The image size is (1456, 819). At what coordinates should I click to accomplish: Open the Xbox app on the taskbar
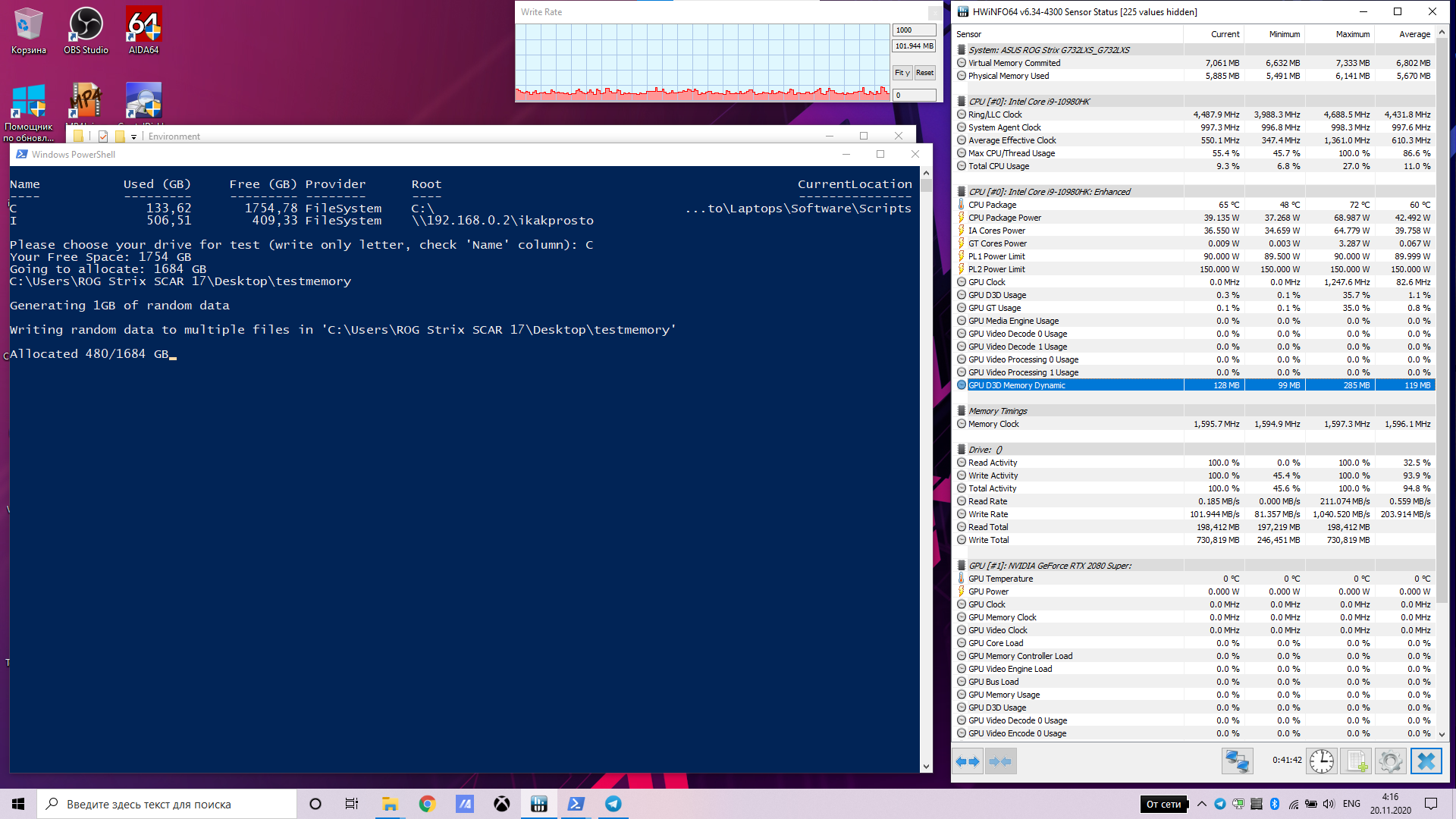click(501, 804)
